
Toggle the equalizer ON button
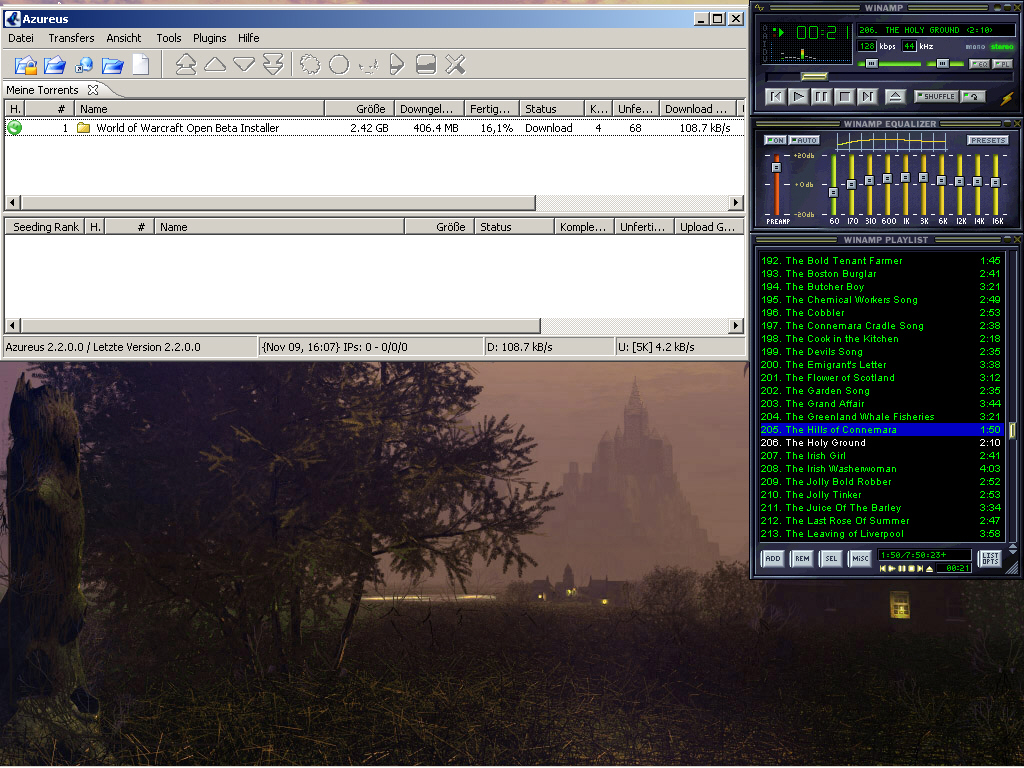[775, 140]
